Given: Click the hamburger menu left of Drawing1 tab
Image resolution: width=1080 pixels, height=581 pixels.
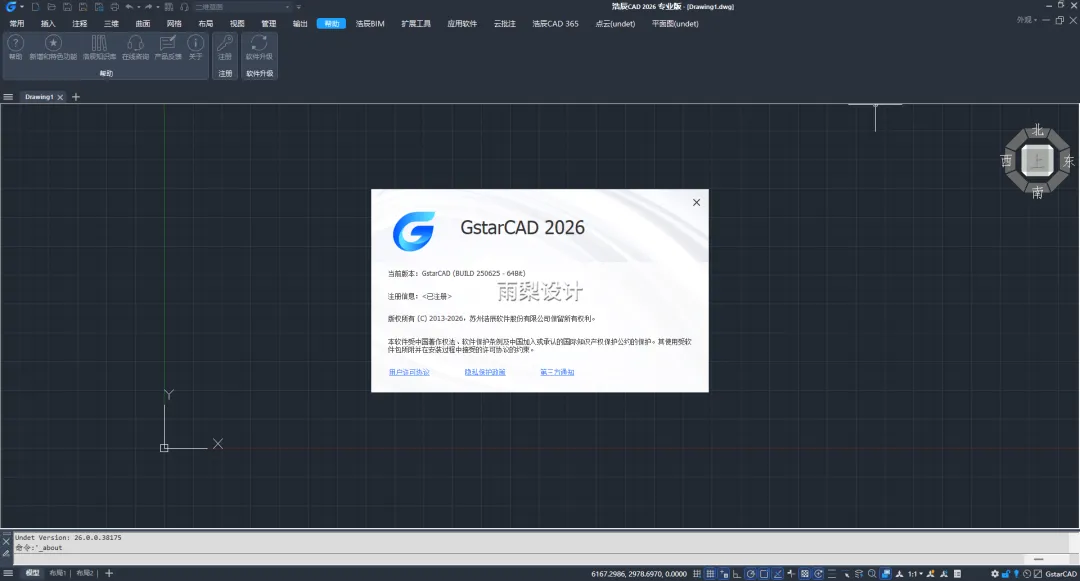Looking at the screenshot, I should point(8,97).
